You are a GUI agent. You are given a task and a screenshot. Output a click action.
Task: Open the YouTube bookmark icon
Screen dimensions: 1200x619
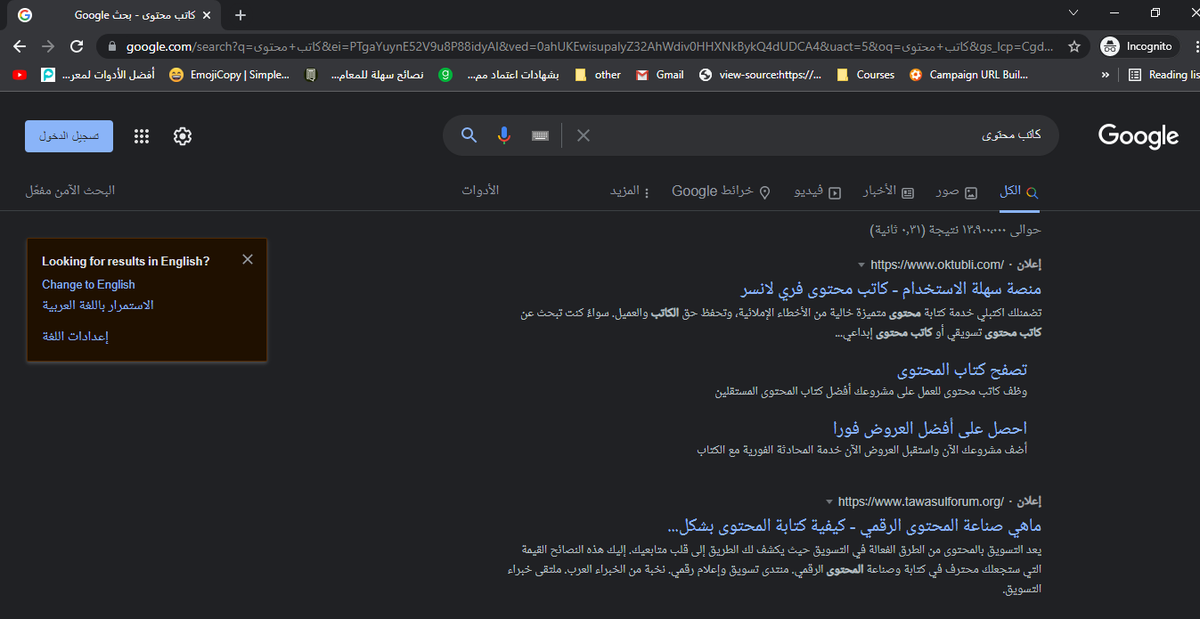point(20,75)
